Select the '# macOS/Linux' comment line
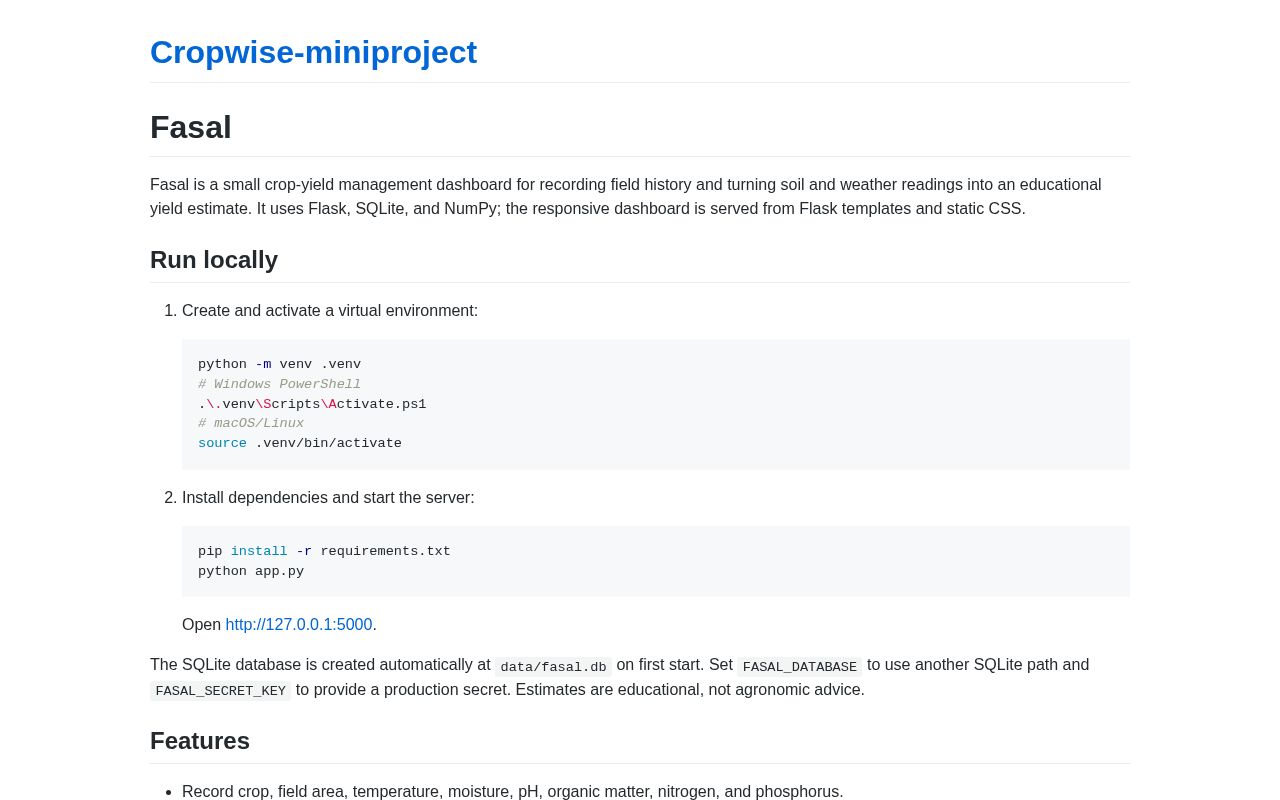Viewport: 1280px width, 800px height. (x=251, y=423)
